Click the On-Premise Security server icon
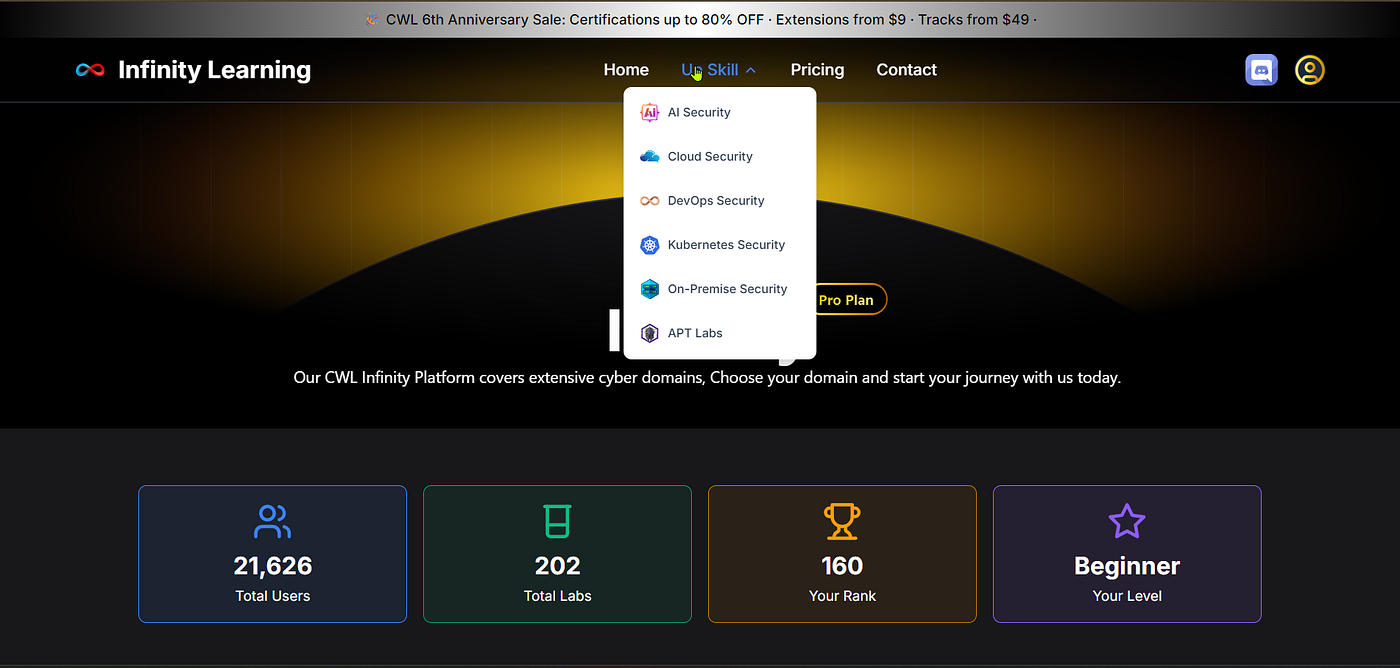 [650, 289]
